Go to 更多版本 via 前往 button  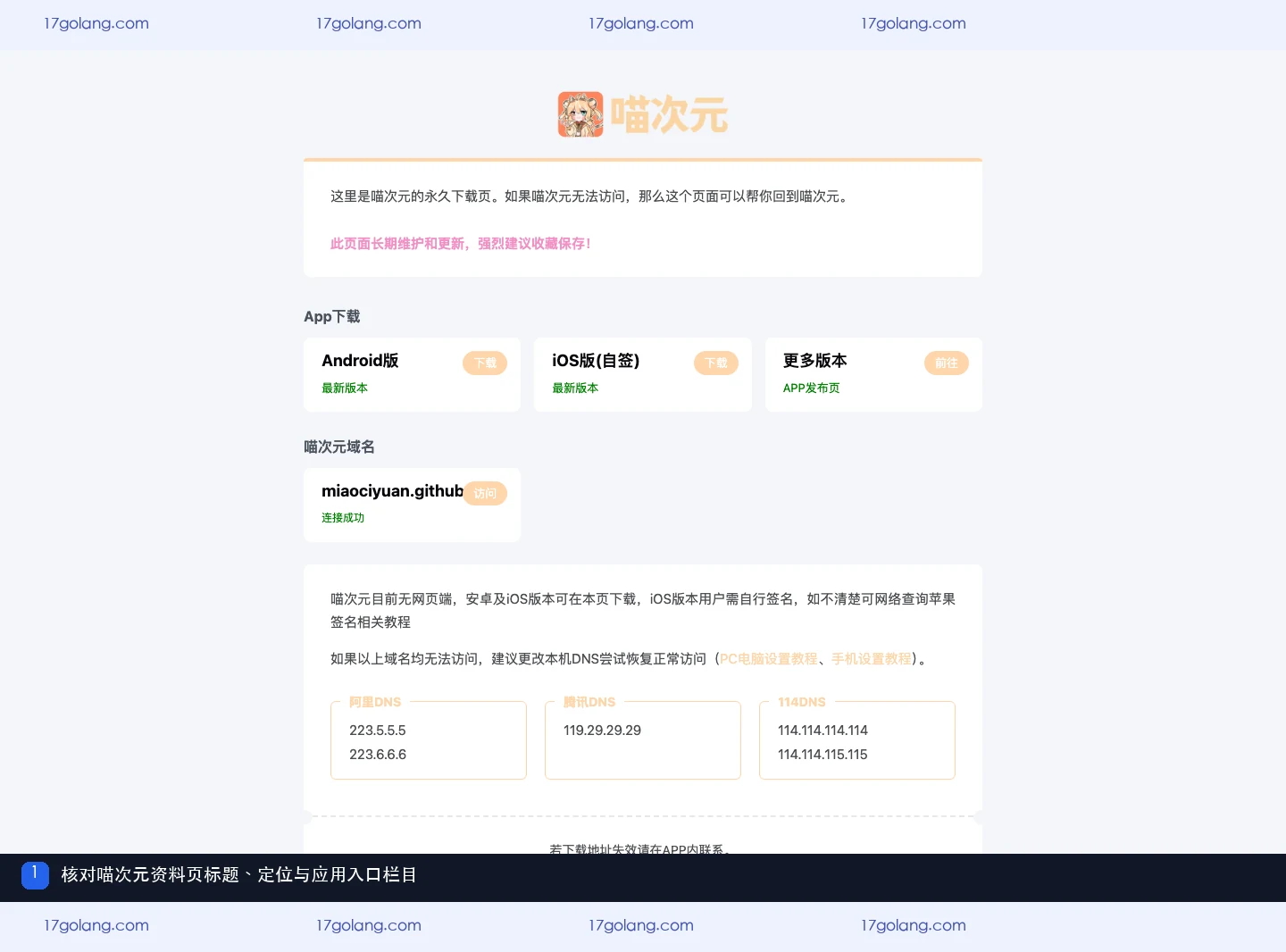pos(947,363)
